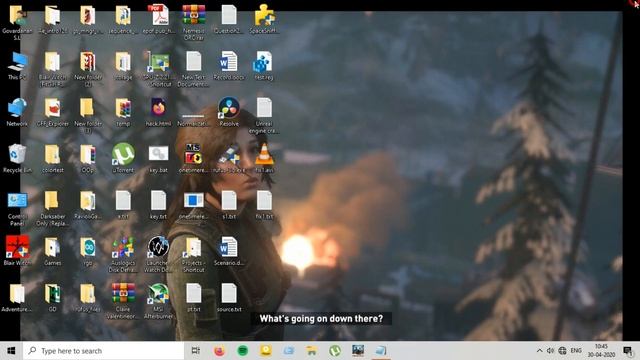Open the Games folder

pyautogui.click(x=52, y=251)
